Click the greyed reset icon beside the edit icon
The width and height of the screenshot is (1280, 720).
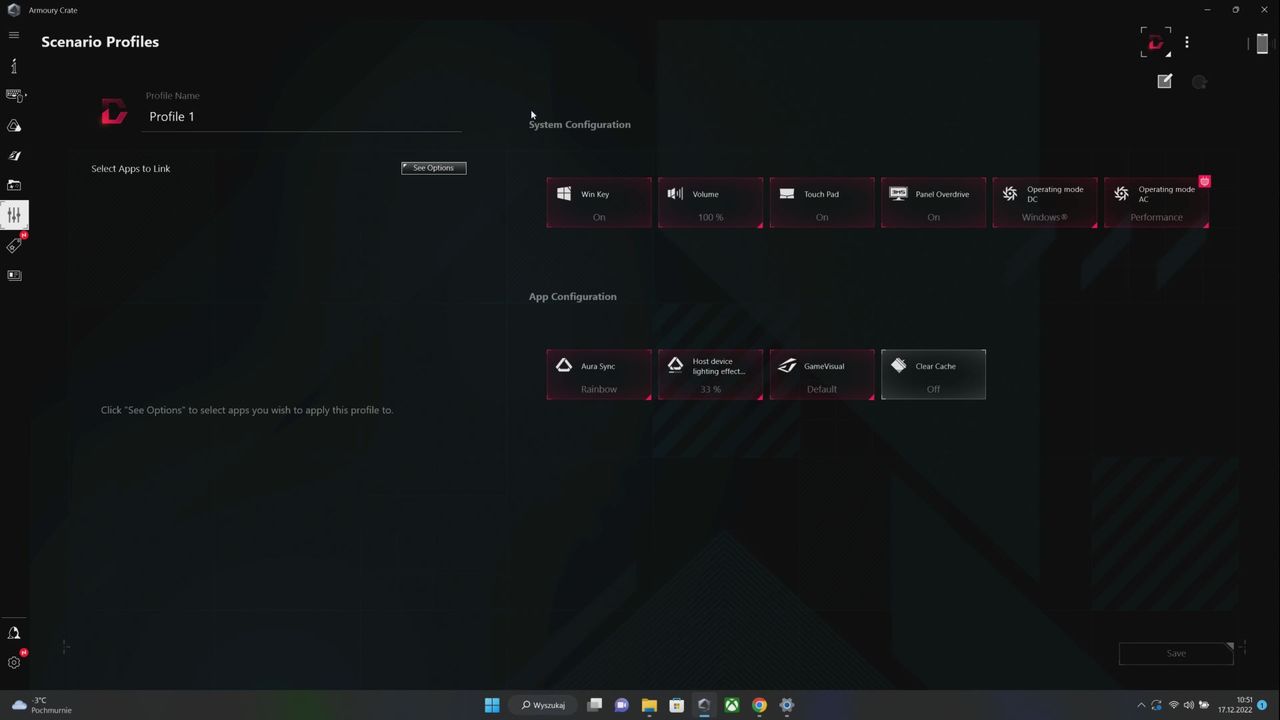(1199, 82)
